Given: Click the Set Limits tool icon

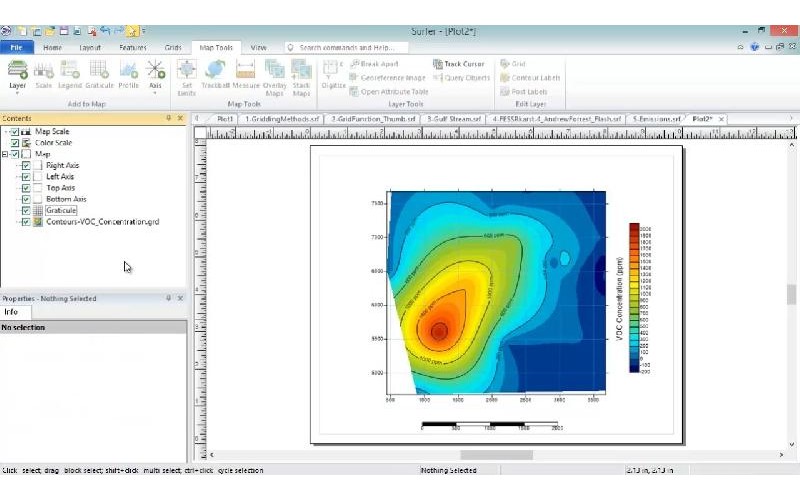Looking at the screenshot, I should click(186, 75).
